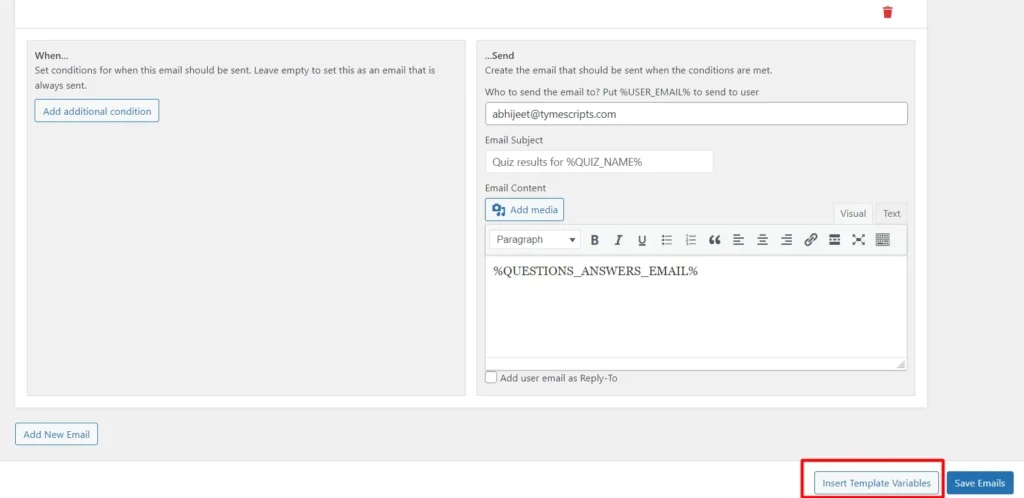The width and height of the screenshot is (1024, 498).
Task: Align text right
Action: pos(786,240)
